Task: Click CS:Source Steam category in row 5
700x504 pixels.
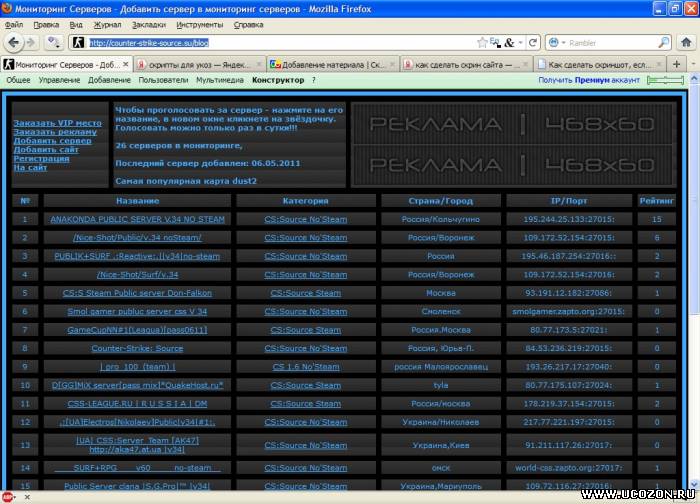Action: tap(306, 293)
